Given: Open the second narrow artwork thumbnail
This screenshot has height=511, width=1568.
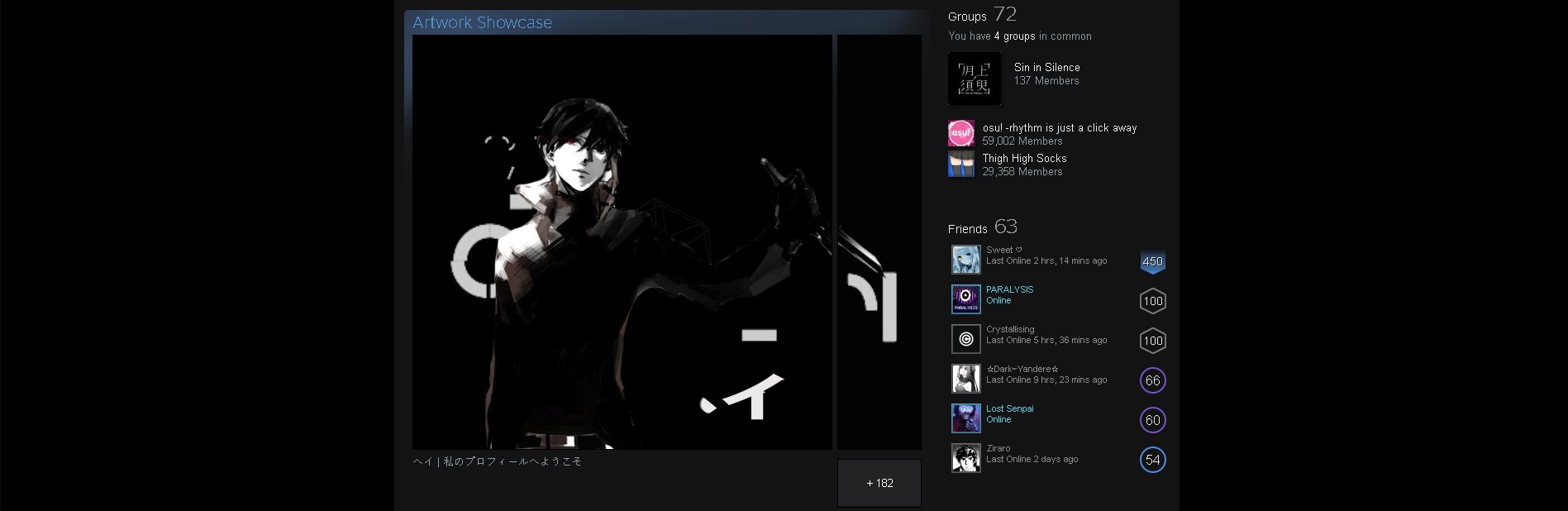Looking at the screenshot, I should tap(879, 242).
